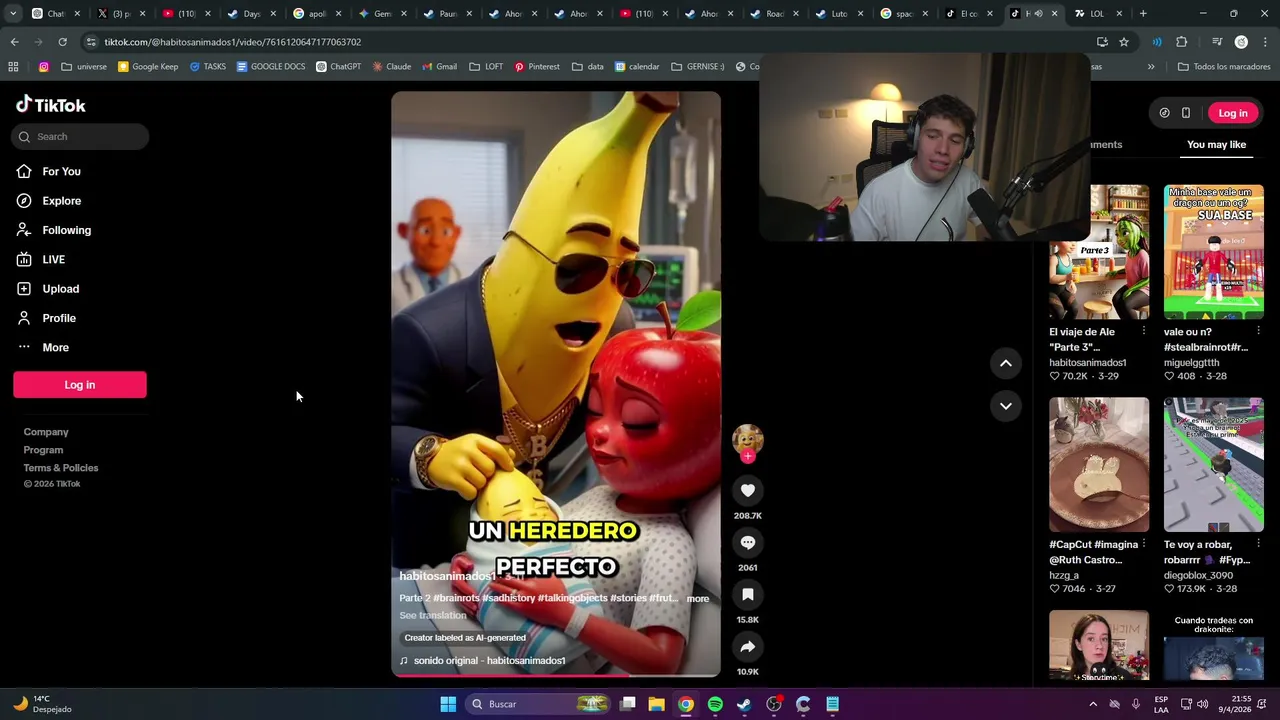Click red Log in button in sidebar

tap(80, 385)
